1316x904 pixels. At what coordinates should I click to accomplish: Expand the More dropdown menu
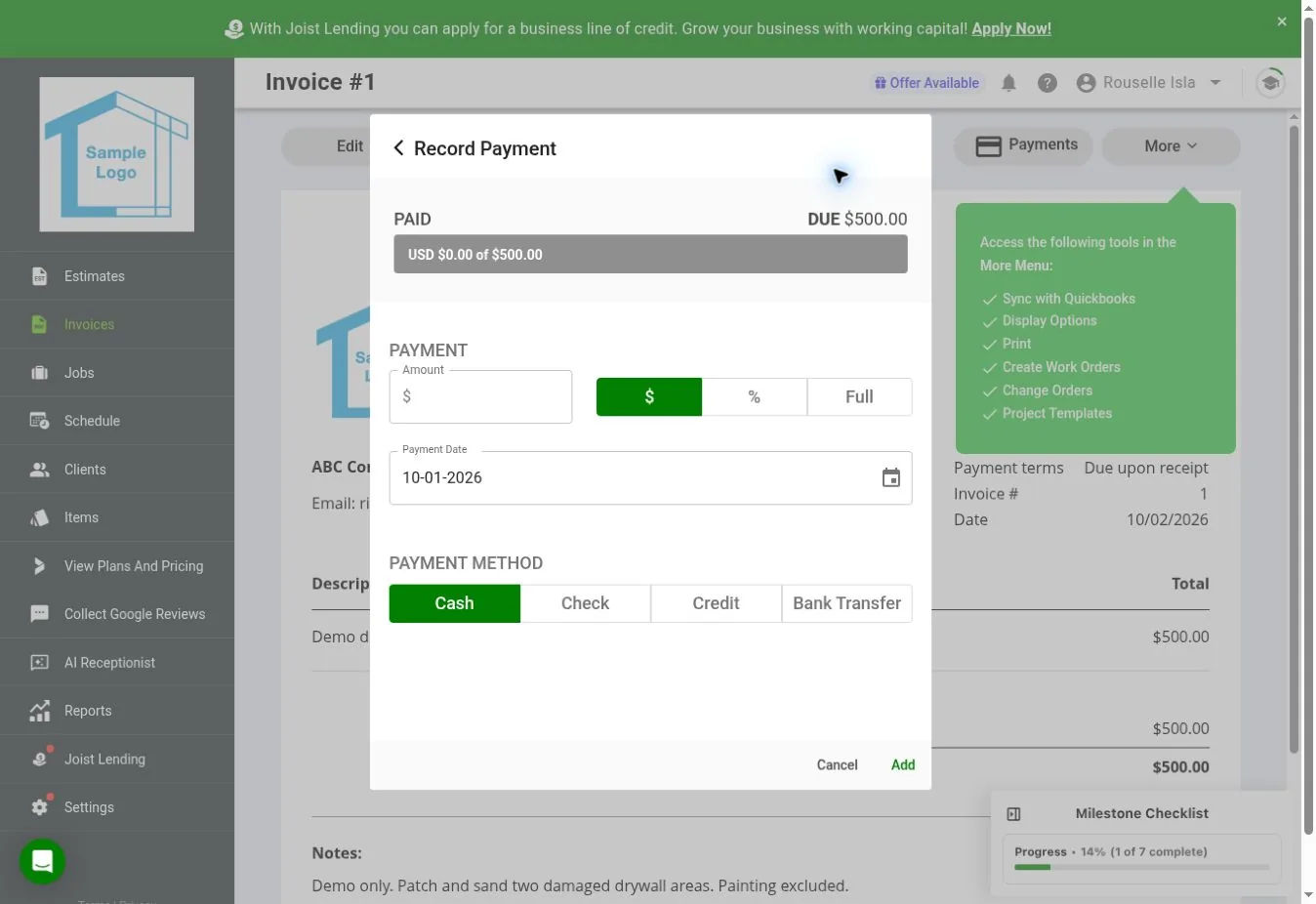[x=1171, y=145]
